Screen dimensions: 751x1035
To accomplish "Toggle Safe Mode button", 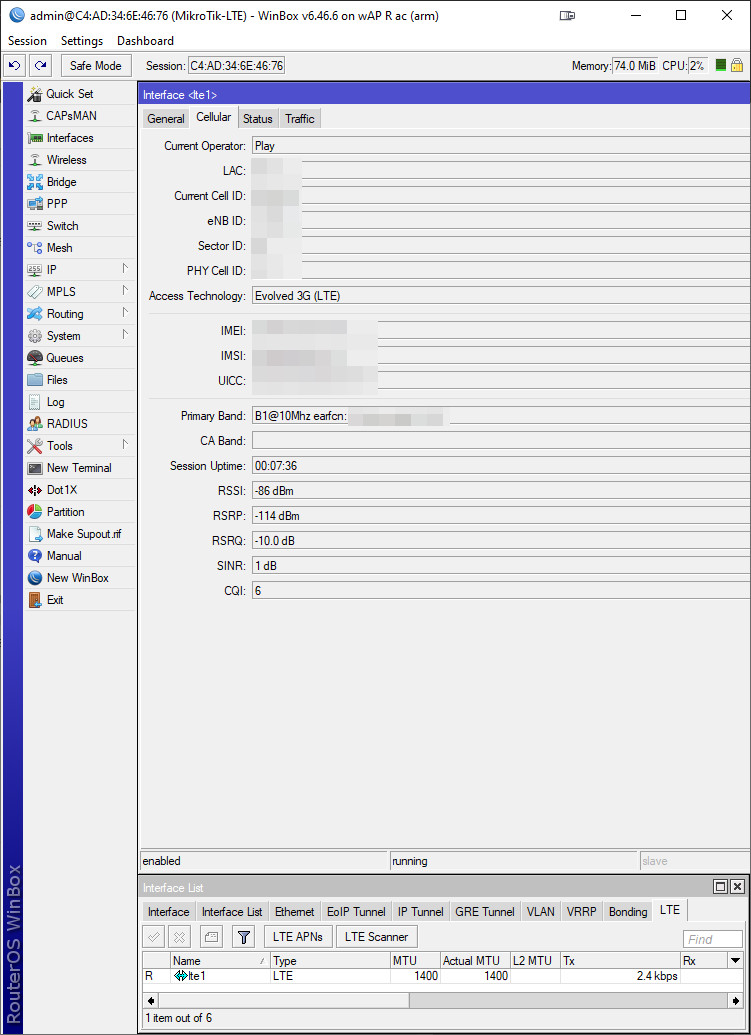I will [96, 65].
